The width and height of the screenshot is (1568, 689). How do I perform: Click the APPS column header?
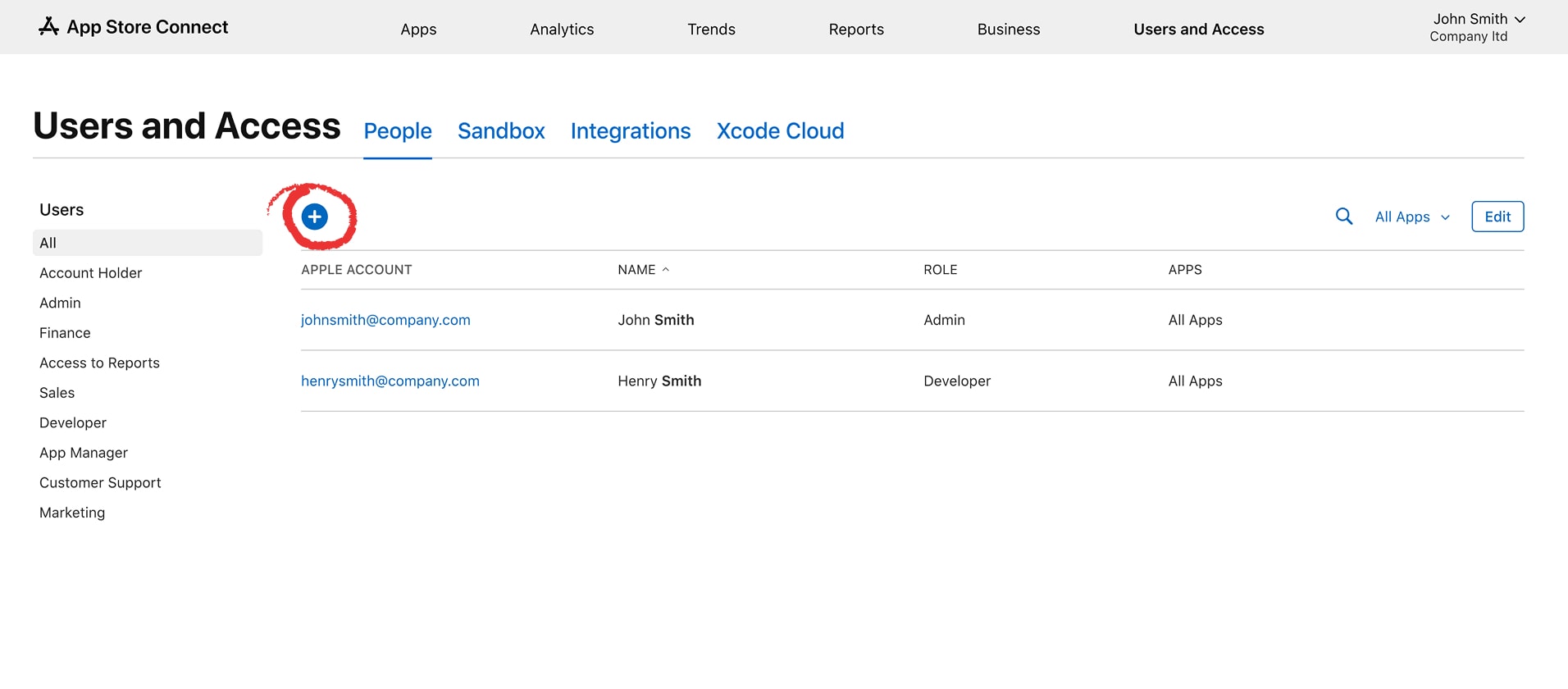click(1185, 270)
